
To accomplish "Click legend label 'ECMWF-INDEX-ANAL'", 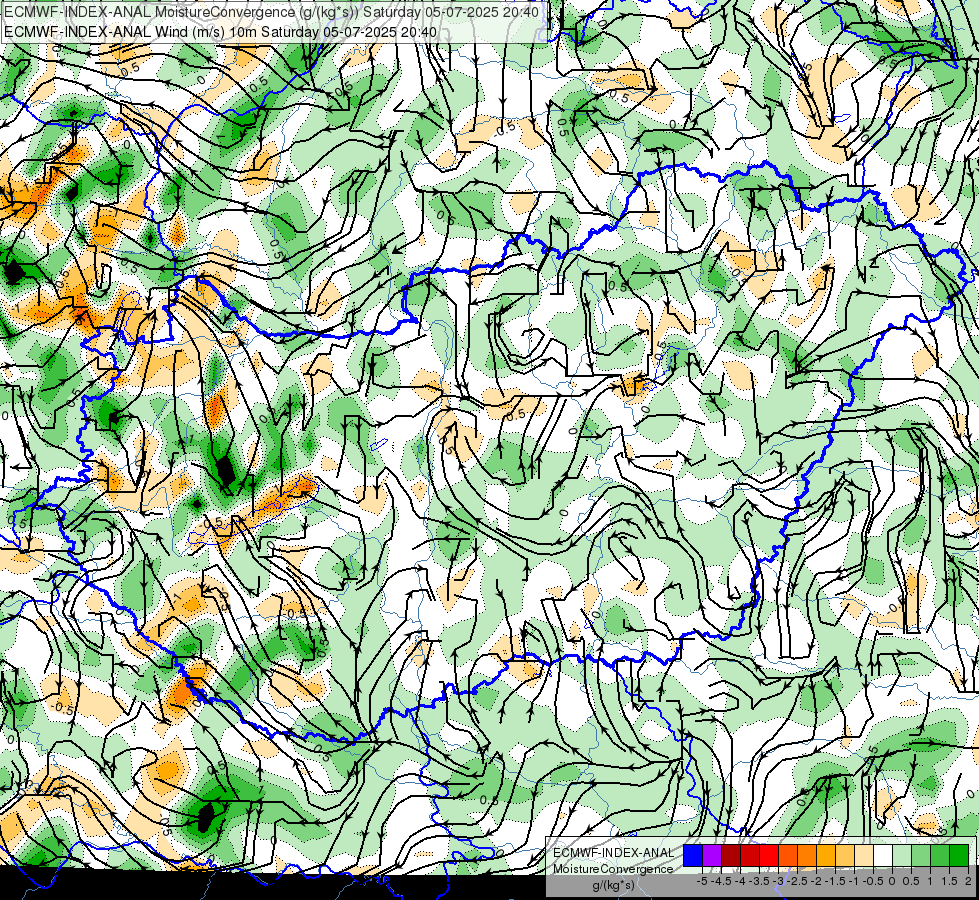I will 614,853.
